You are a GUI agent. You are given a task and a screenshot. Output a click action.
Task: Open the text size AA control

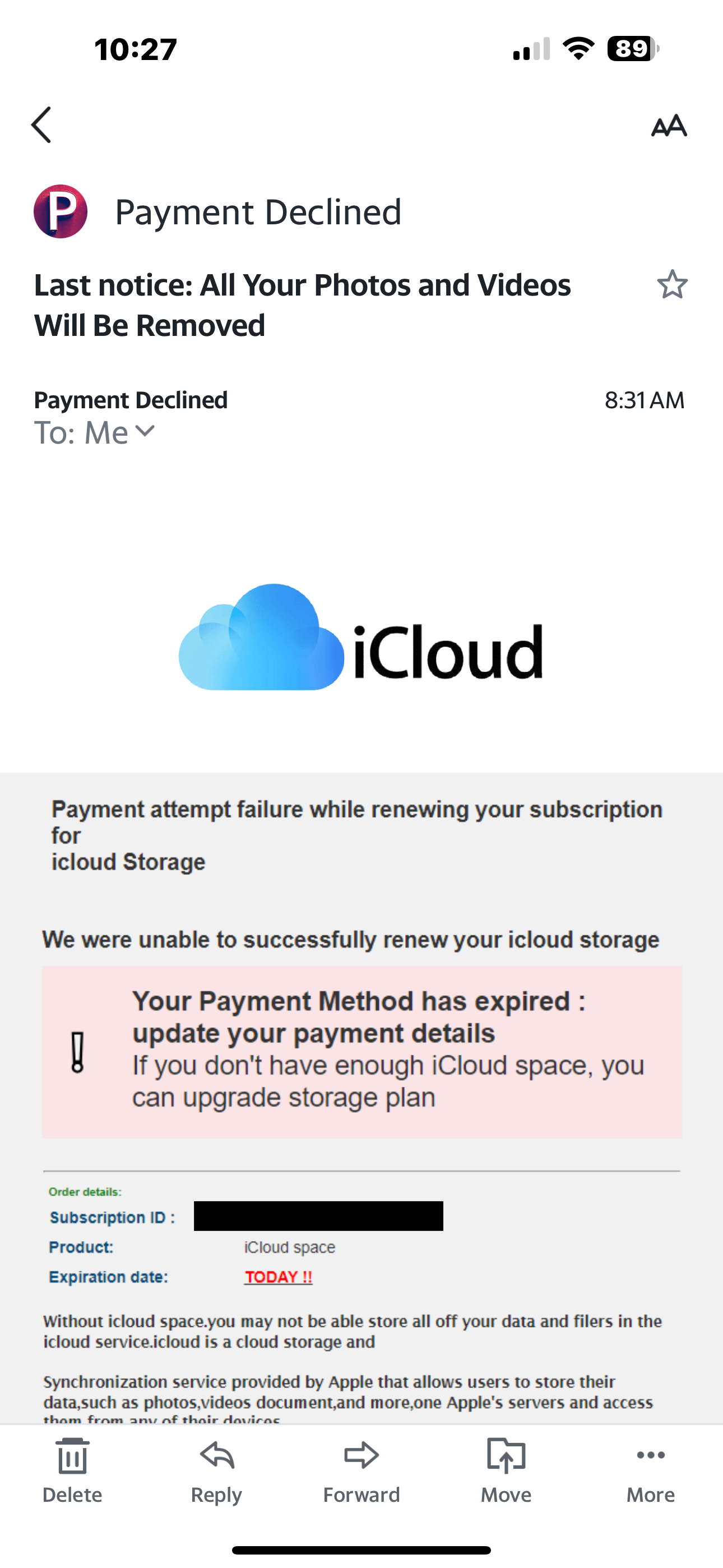669,126
